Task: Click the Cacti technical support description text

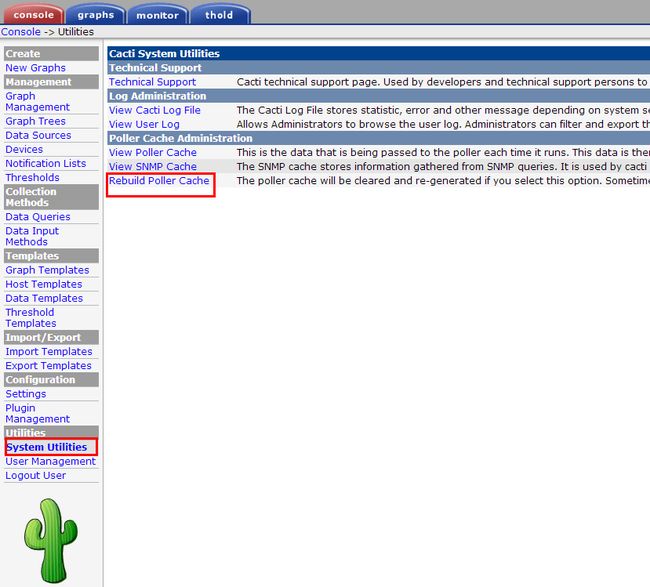Action: [443, 82]
